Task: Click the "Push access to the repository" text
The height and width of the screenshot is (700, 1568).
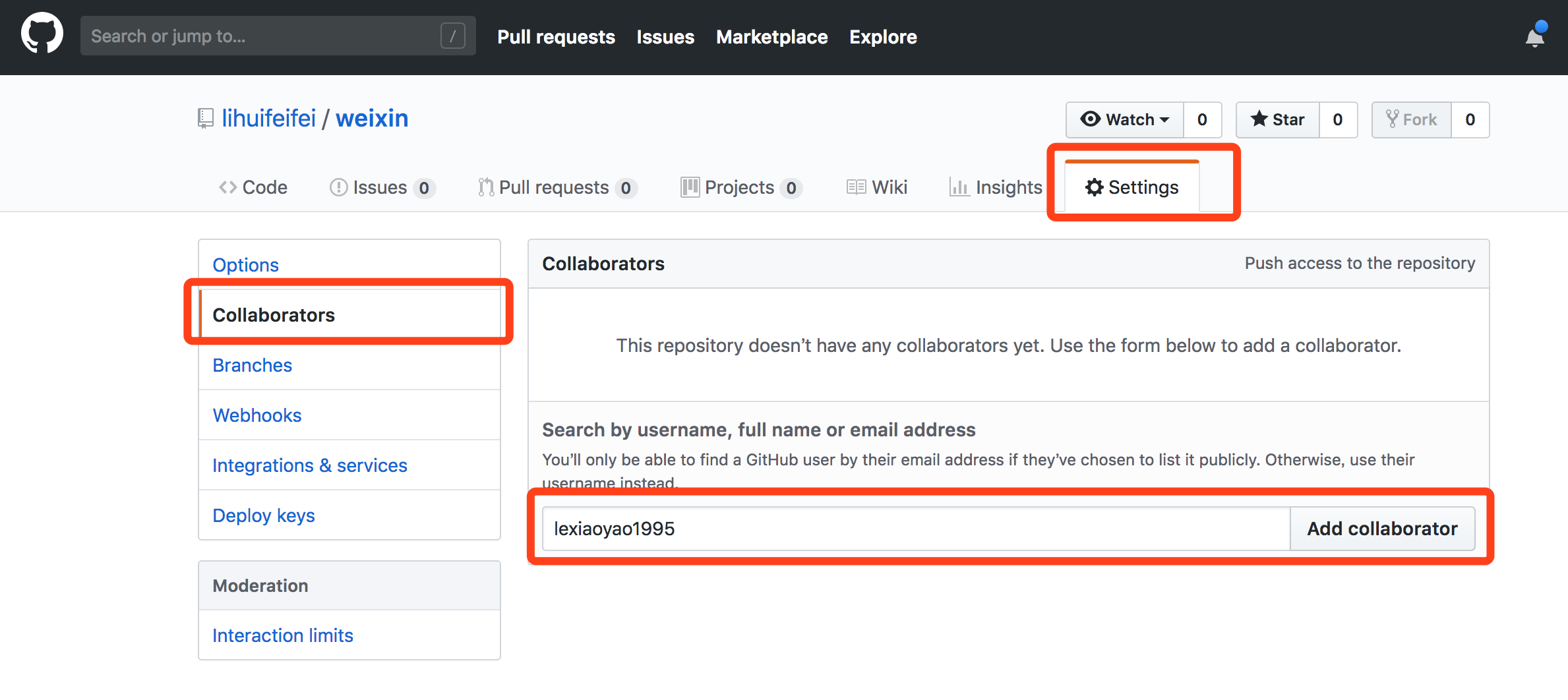Action: pyautogui.click(x=1360, y=263)
